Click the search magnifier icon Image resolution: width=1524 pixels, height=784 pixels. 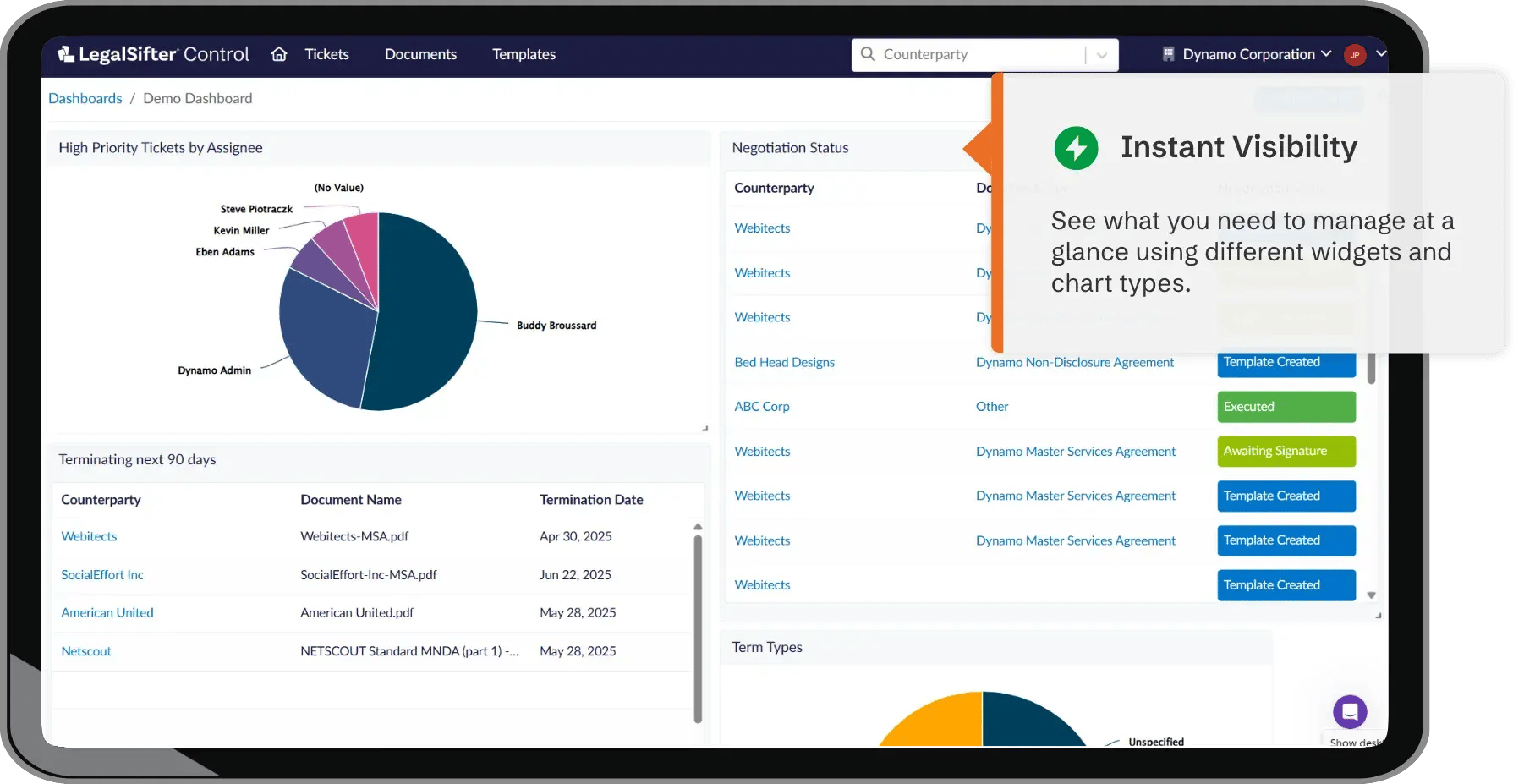(x=868, y=54)
